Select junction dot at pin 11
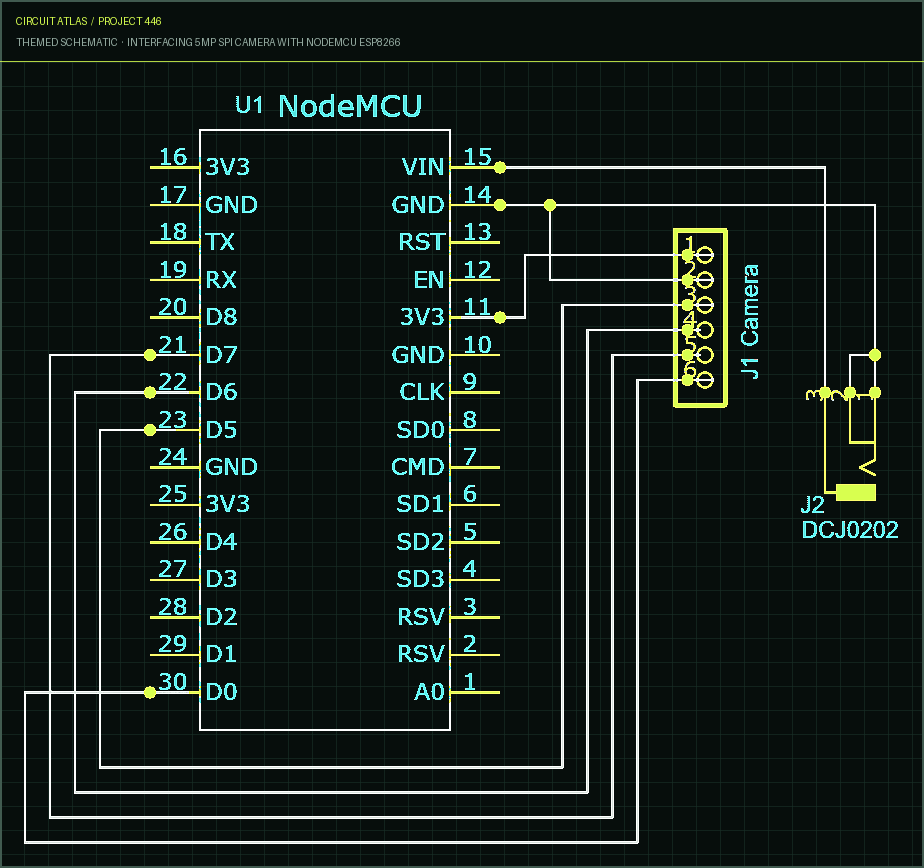This screenshot has height=868, width=924. pyautogui.click(x=500, y=318)
